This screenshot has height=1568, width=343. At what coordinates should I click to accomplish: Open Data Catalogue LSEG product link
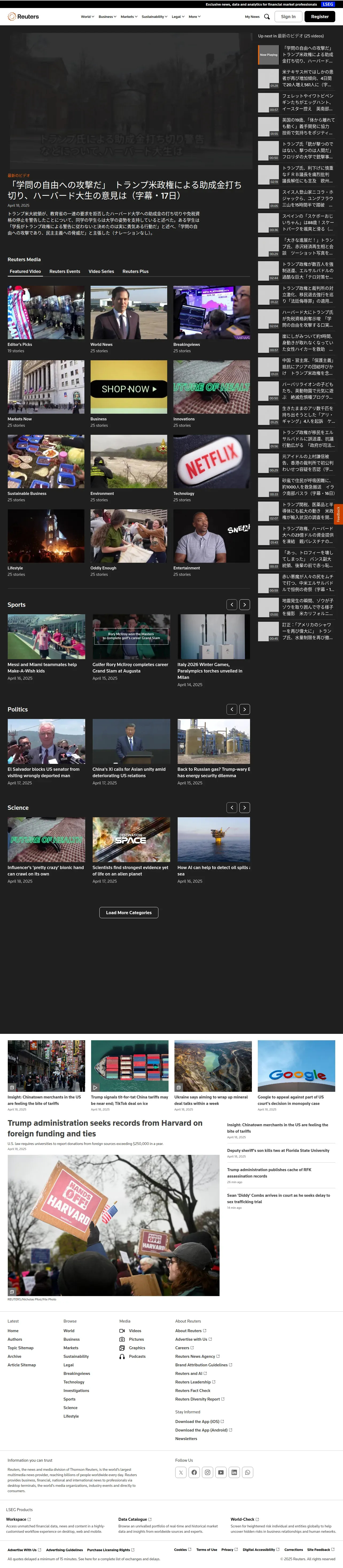pos(135,1519)
